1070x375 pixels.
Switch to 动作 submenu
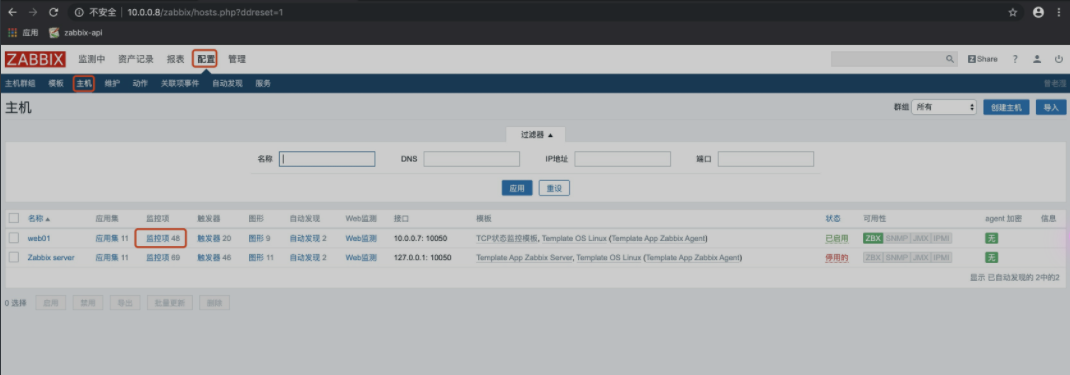[x=140, y=84]
